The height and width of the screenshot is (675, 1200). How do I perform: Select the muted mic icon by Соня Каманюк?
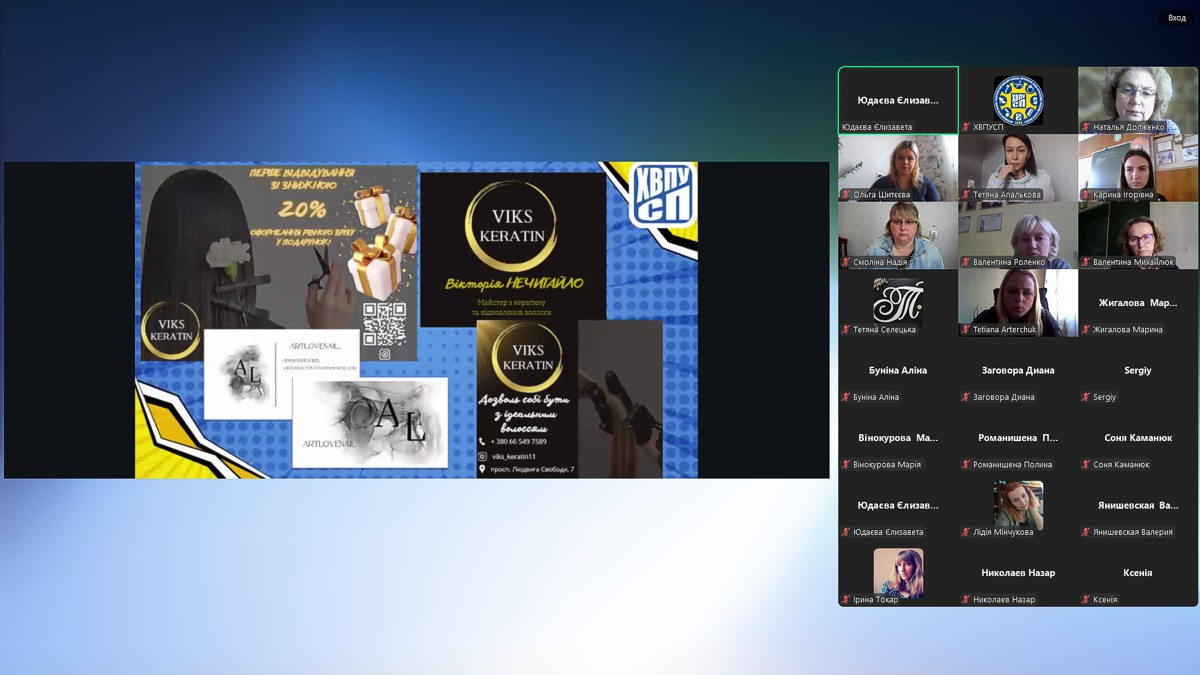coord(1086,465)
